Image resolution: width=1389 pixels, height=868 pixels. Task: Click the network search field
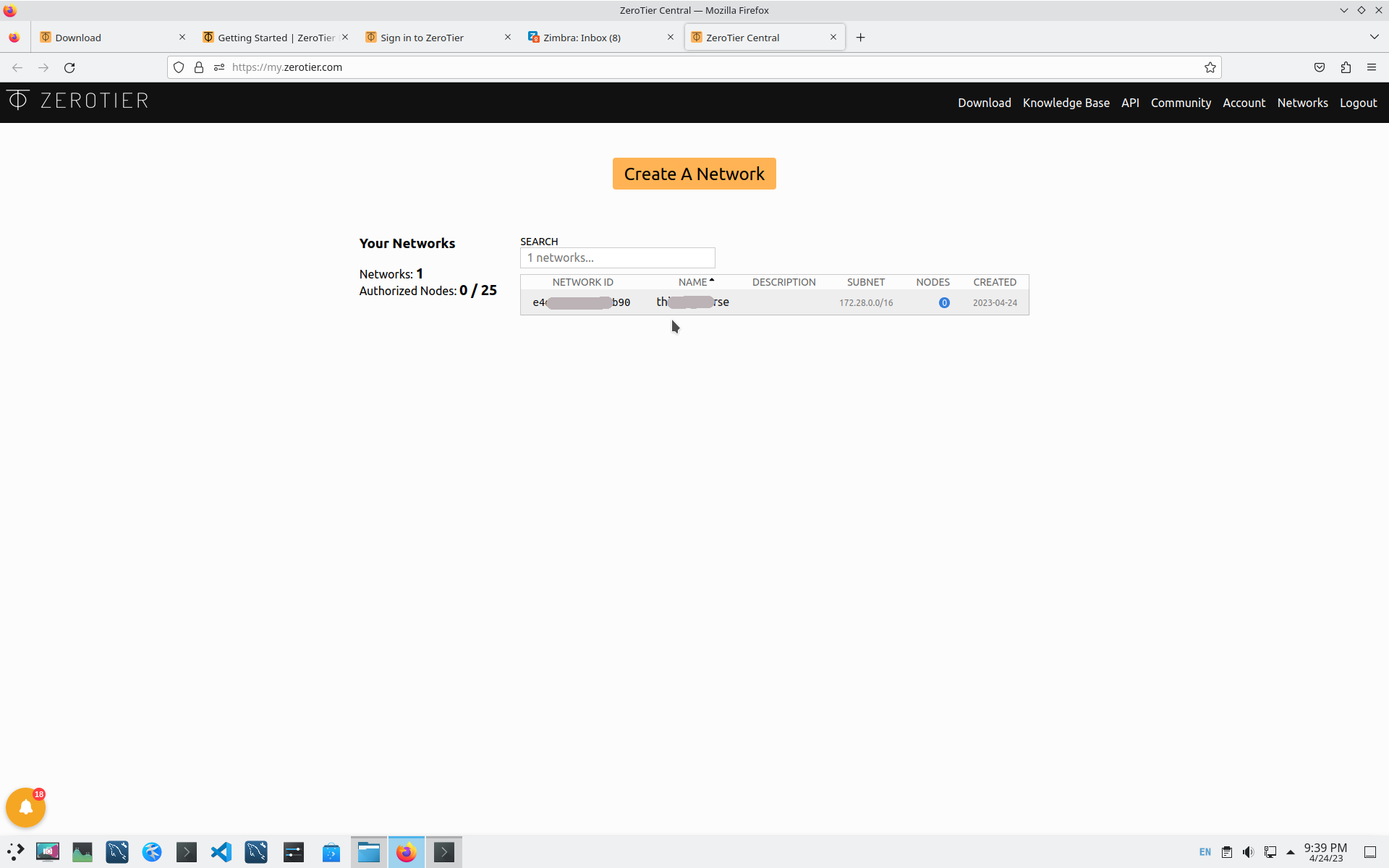617,258
